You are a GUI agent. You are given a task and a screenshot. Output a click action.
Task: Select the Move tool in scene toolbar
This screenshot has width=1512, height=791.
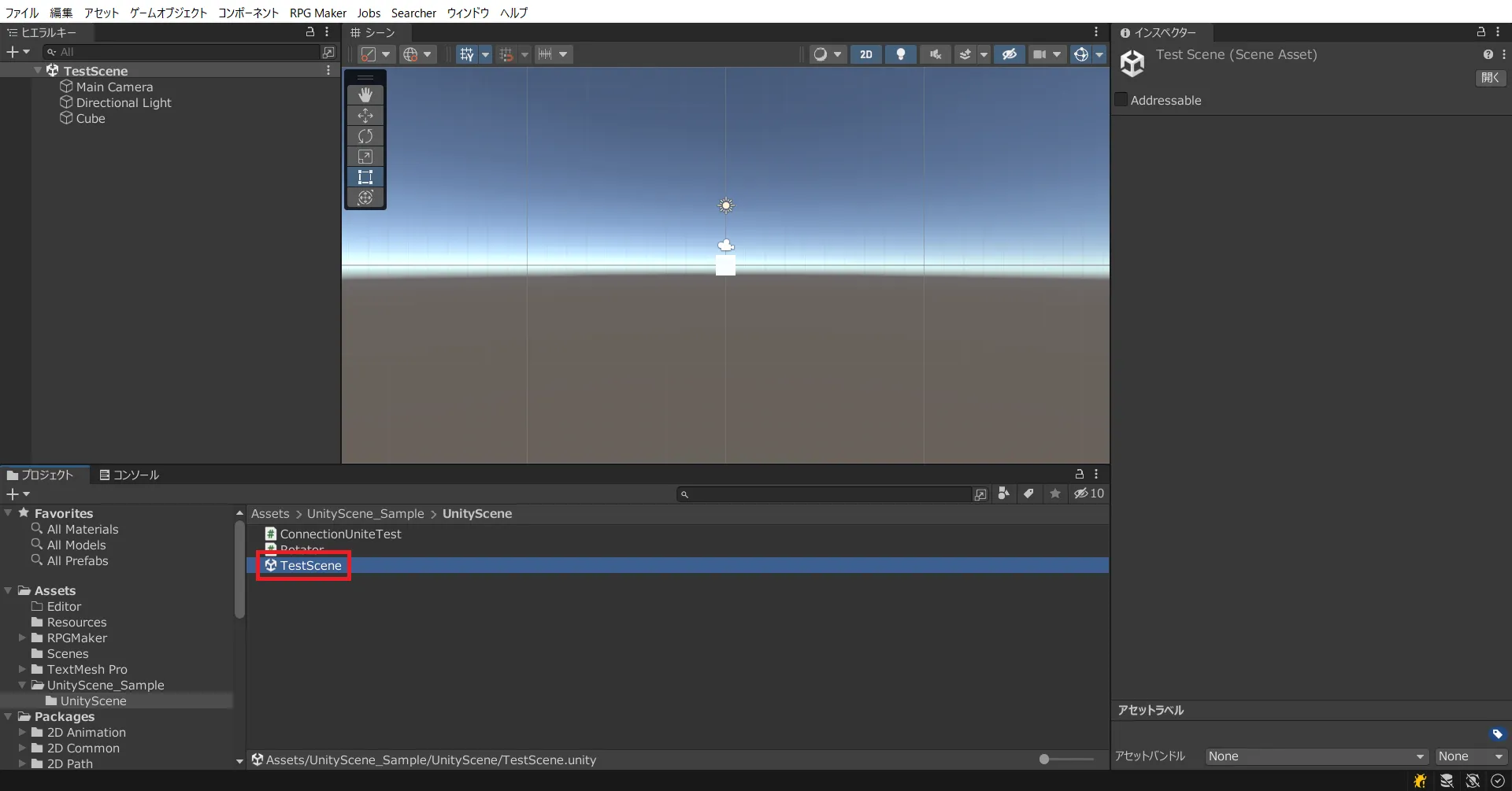click(x=365, y=116)
